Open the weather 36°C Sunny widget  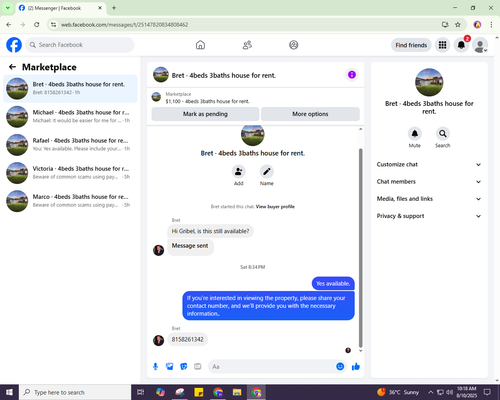coord(397,392)
